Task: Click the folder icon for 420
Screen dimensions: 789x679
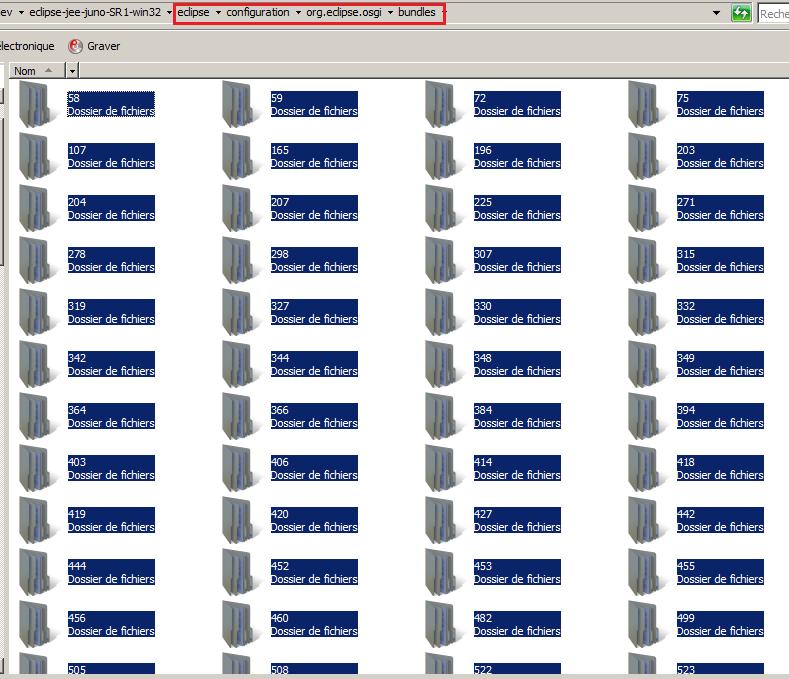Action: point(243,520)
